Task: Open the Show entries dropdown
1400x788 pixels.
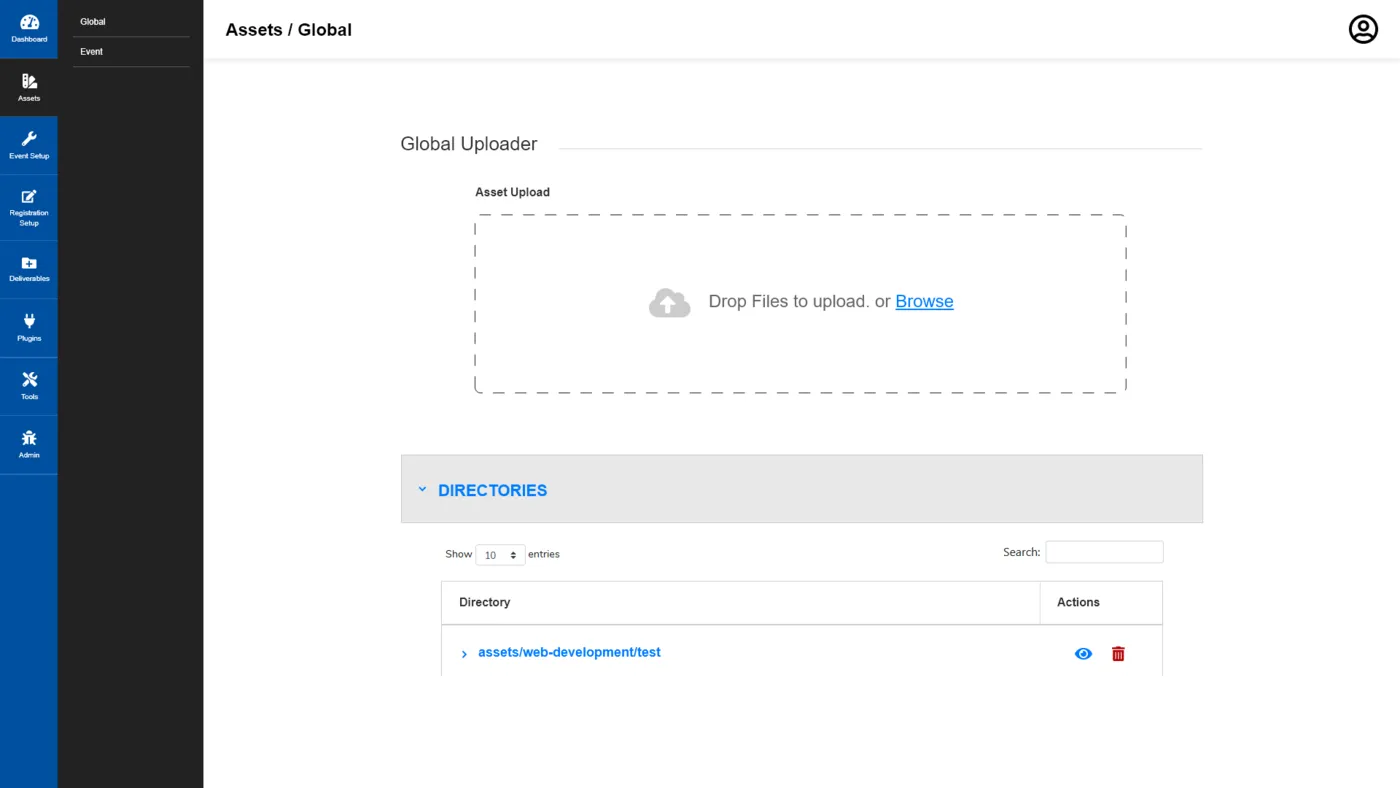Action: [x=500, y=555]
